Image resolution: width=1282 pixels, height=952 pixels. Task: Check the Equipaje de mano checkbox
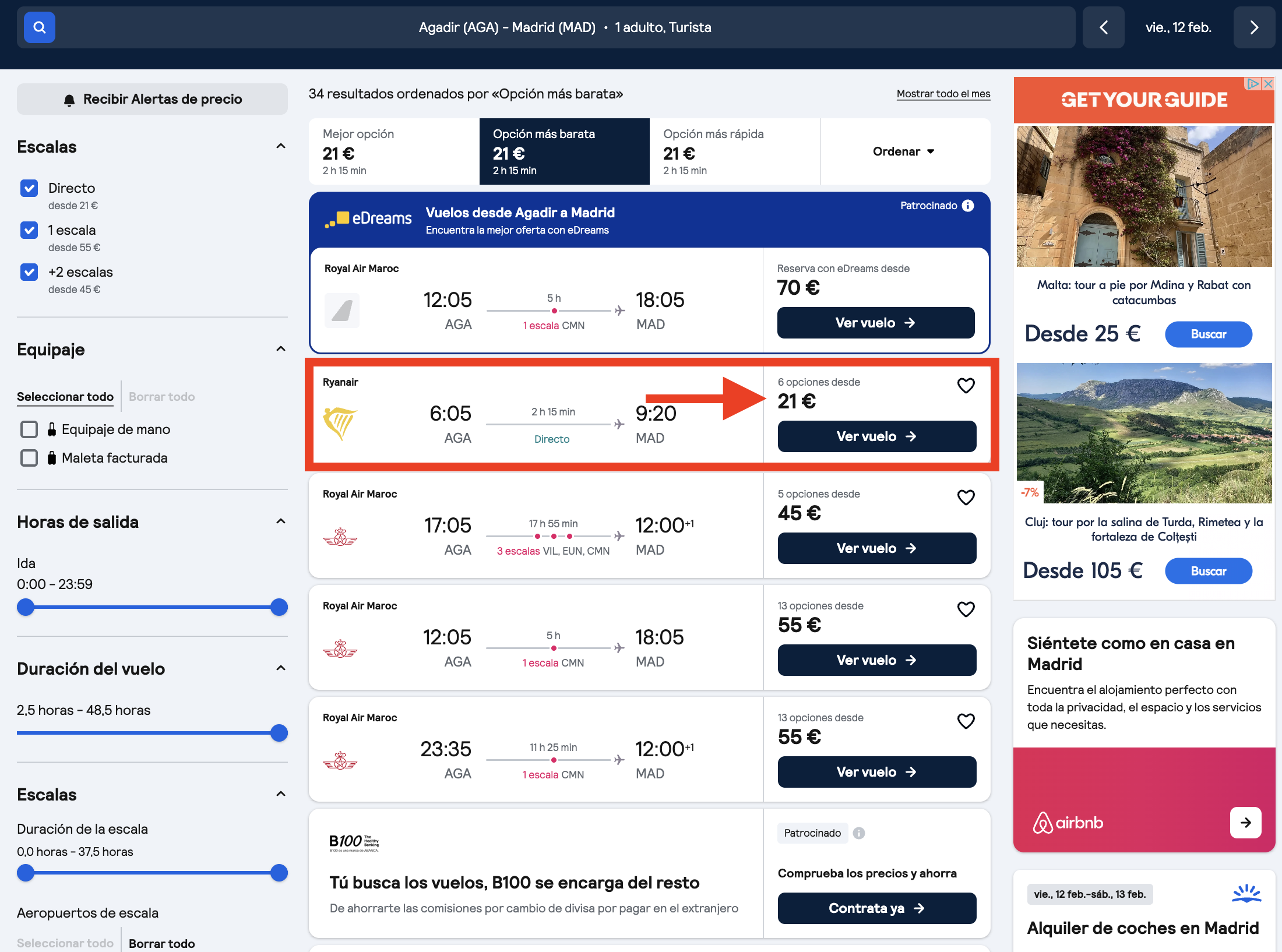pos(29,429)
